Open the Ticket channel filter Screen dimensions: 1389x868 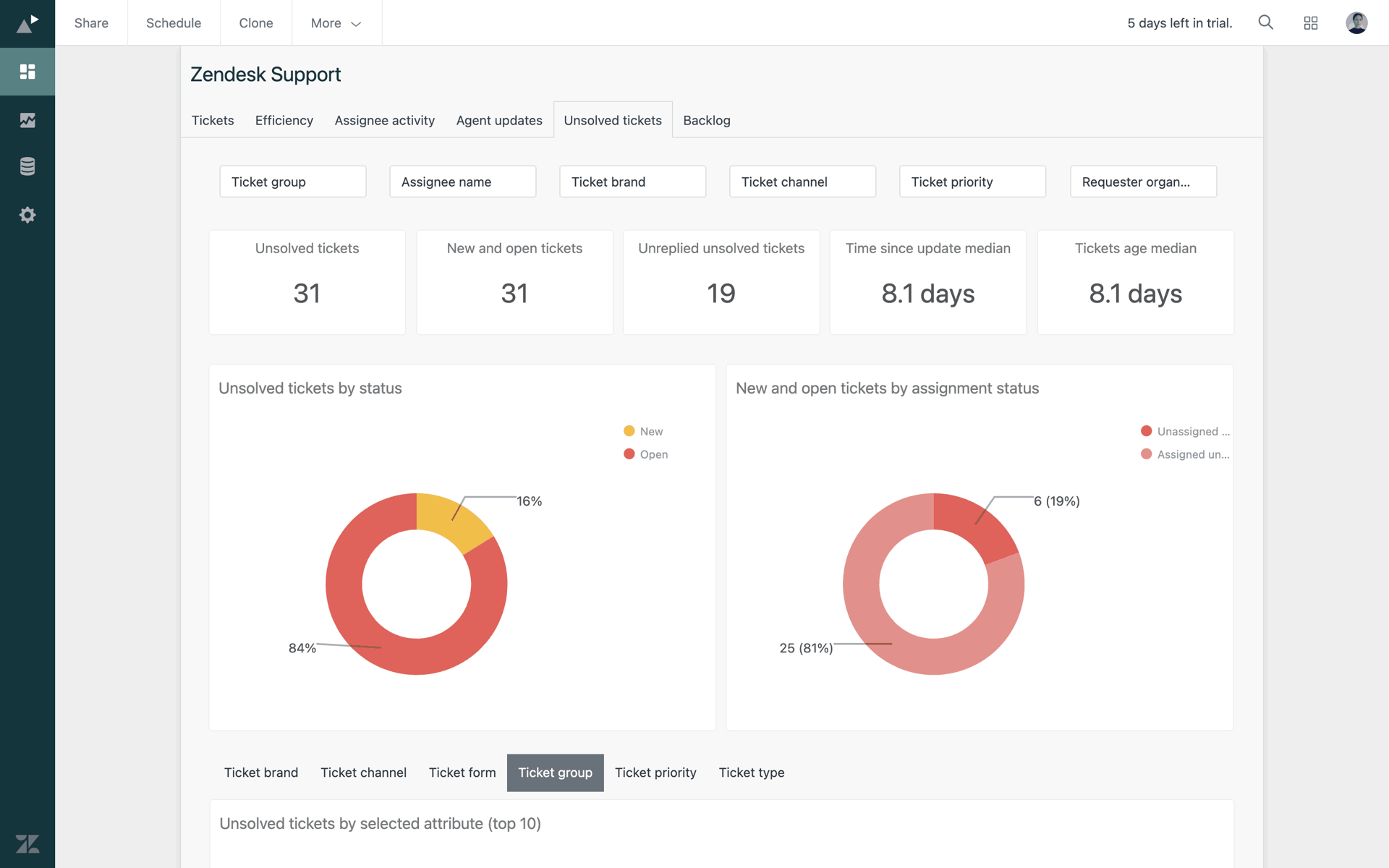pos(803,182)
